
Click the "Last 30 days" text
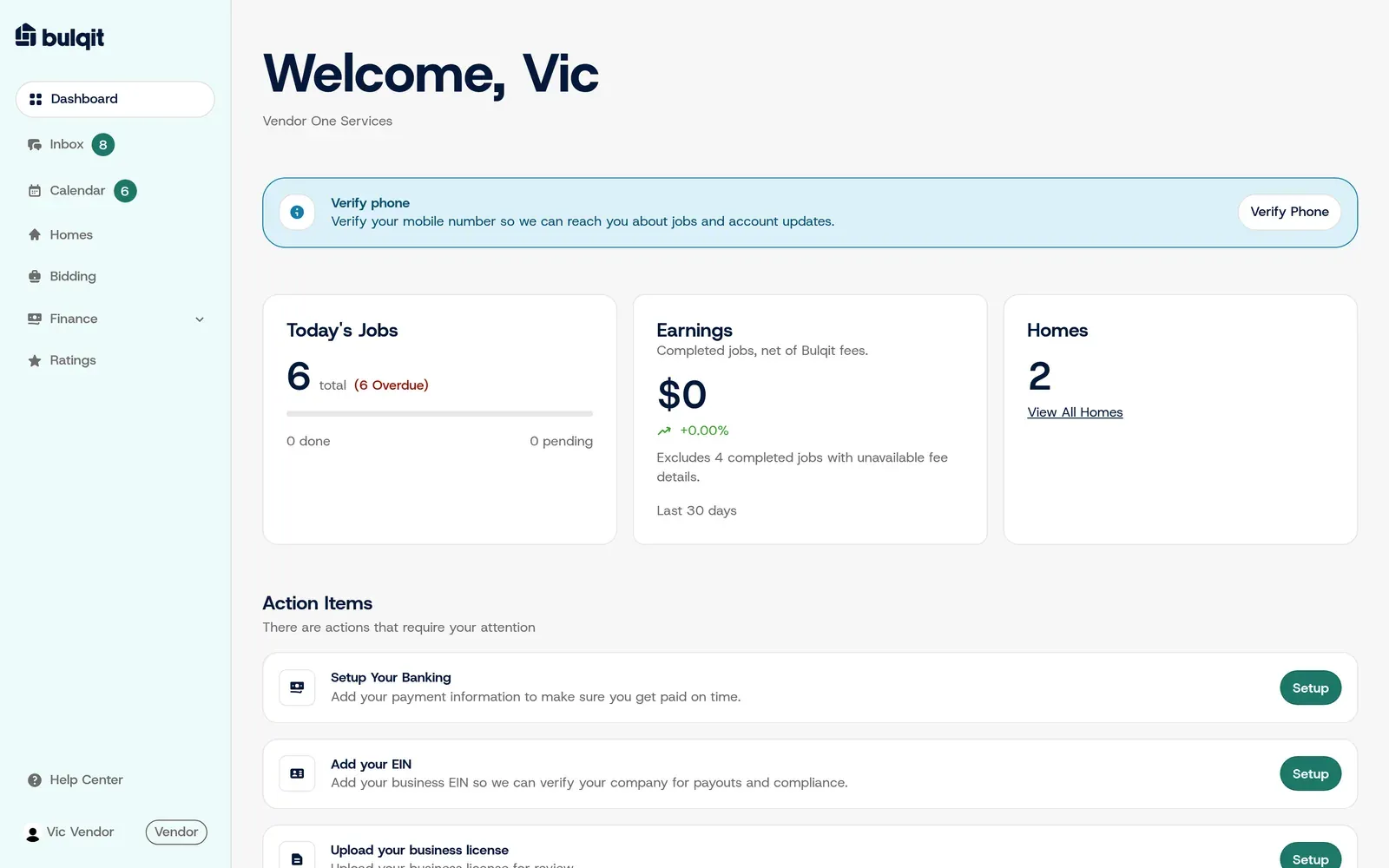696,510
